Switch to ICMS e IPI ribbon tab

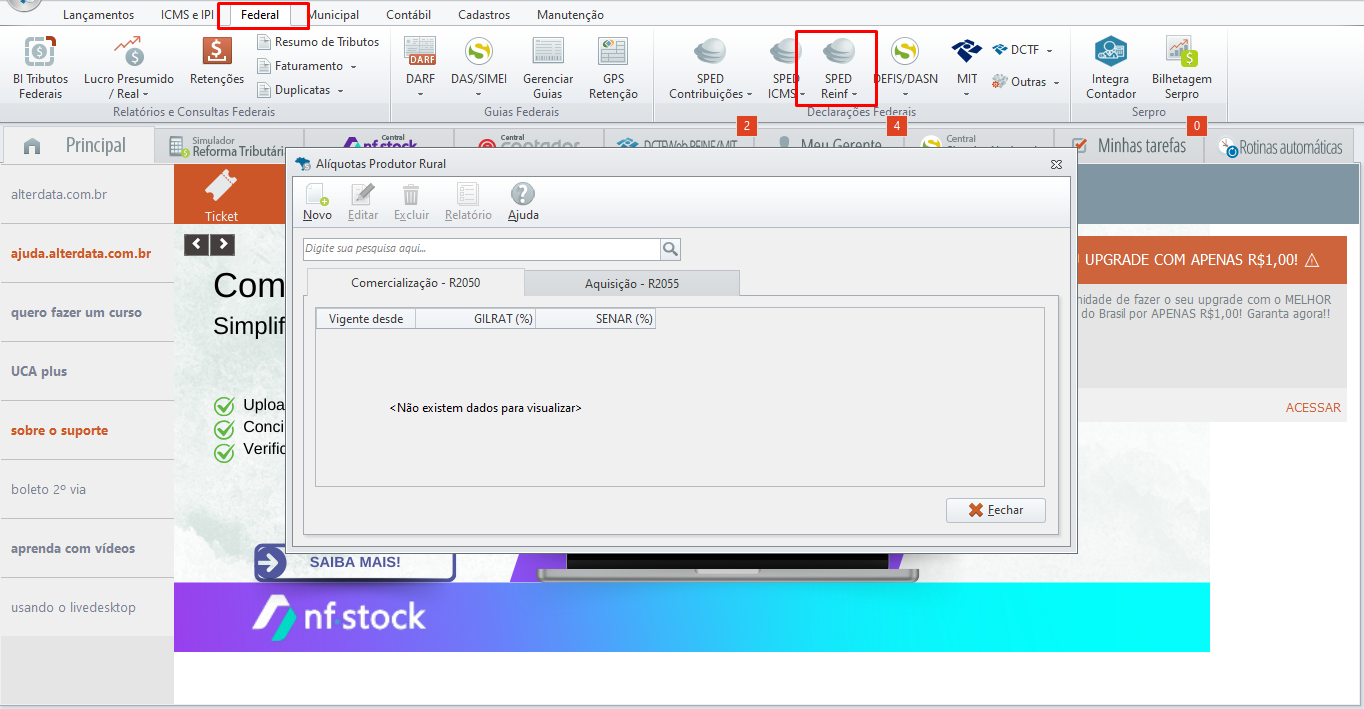(187, 15)
